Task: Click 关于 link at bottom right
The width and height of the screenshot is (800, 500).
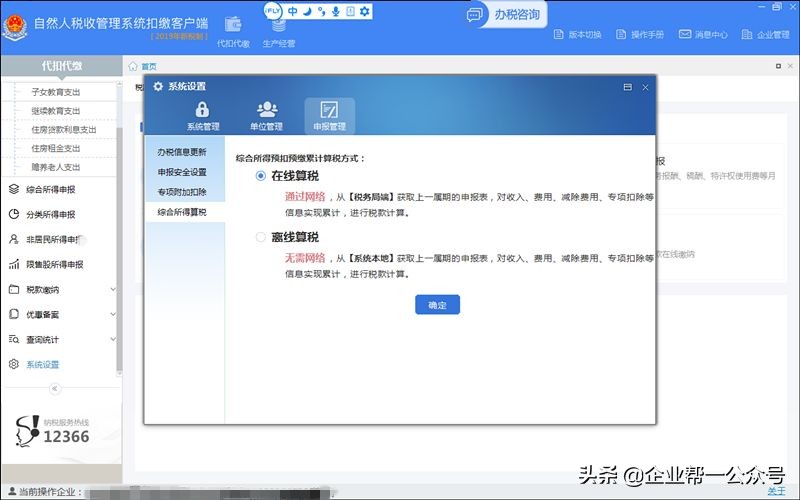Action: (777, 491)
